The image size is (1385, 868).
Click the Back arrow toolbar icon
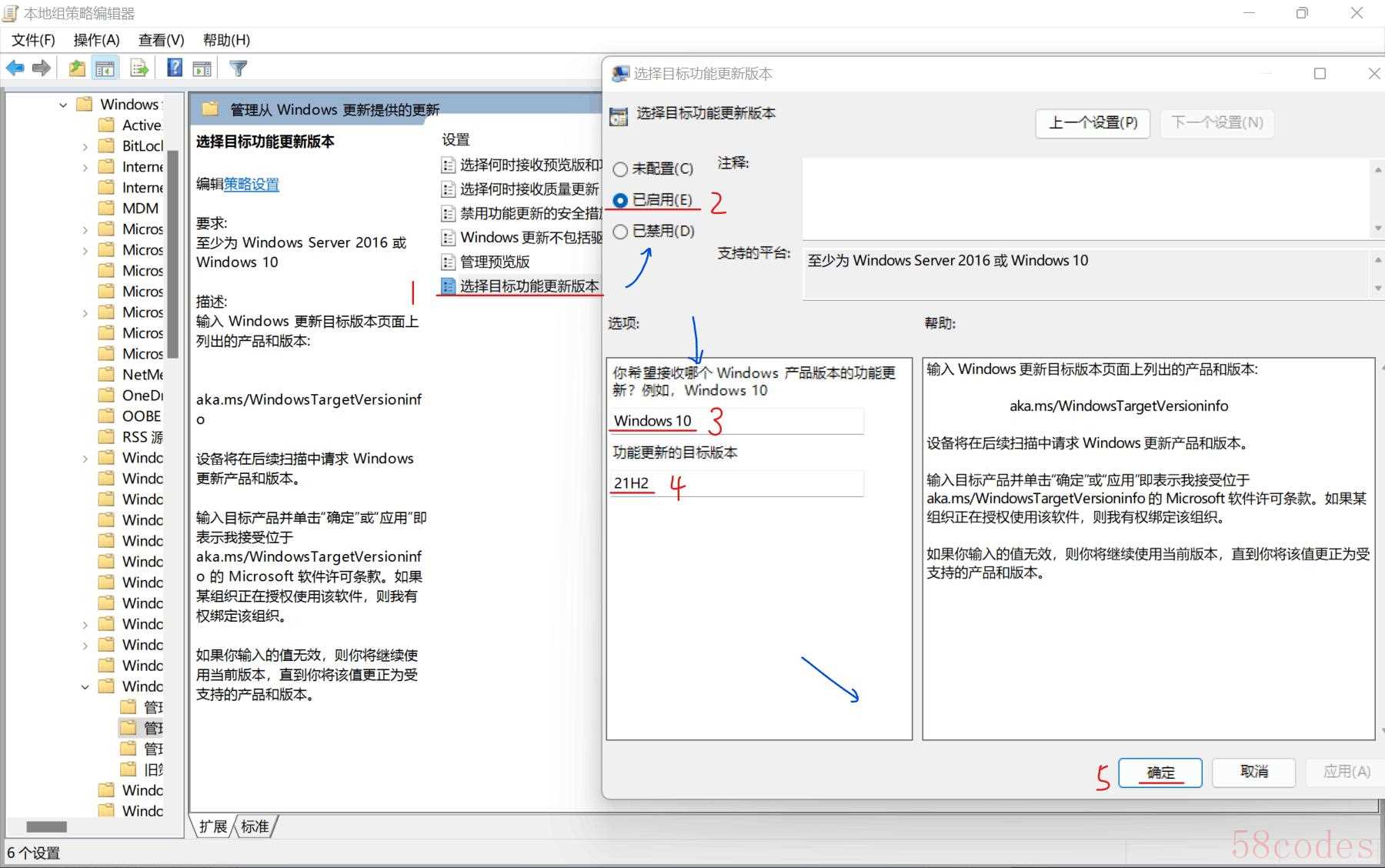click(x=15, y=68)
